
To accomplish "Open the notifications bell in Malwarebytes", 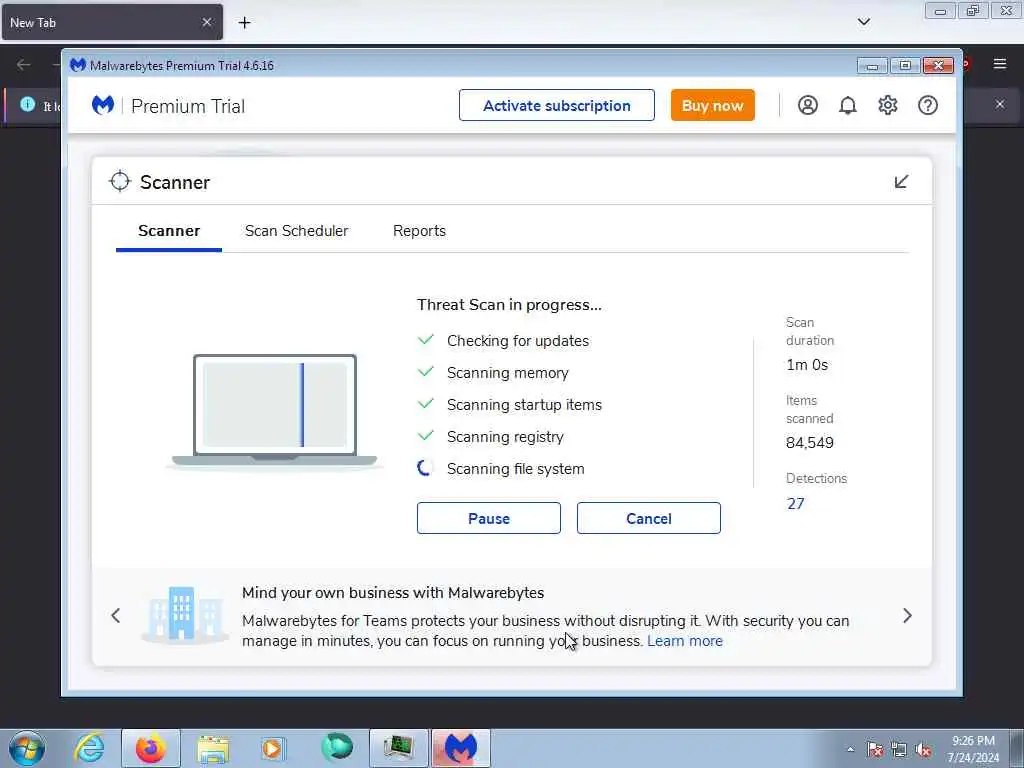I will coord(847,105).
